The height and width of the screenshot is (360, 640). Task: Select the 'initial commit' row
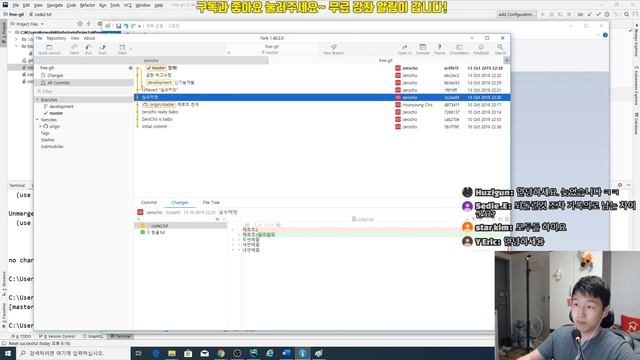[x=322, y=127]
